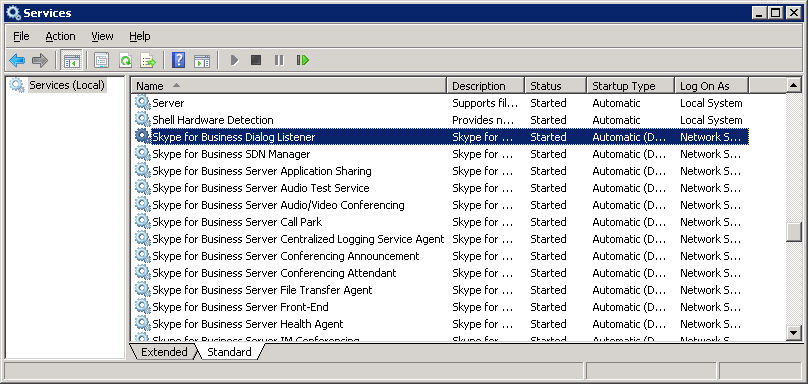The width and height of the screenshot is (808, 384).
Task: Sort by Log On As column header
Action: [712, 86]
